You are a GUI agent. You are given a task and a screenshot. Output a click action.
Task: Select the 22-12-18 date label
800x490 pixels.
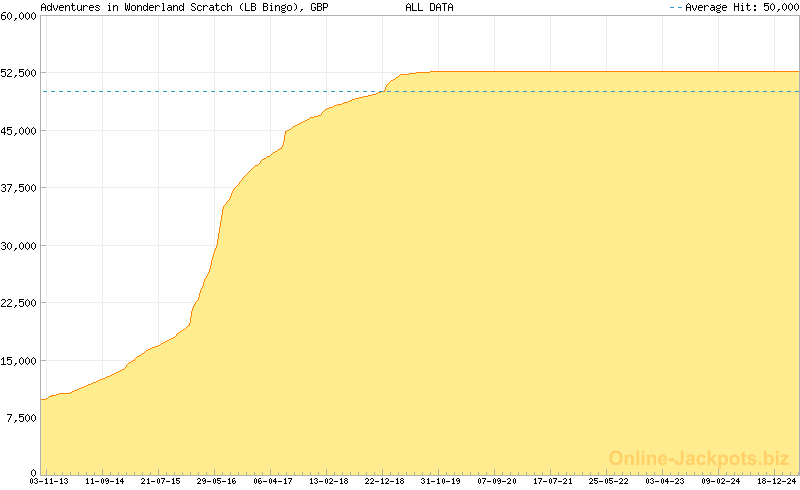(385, 481)
